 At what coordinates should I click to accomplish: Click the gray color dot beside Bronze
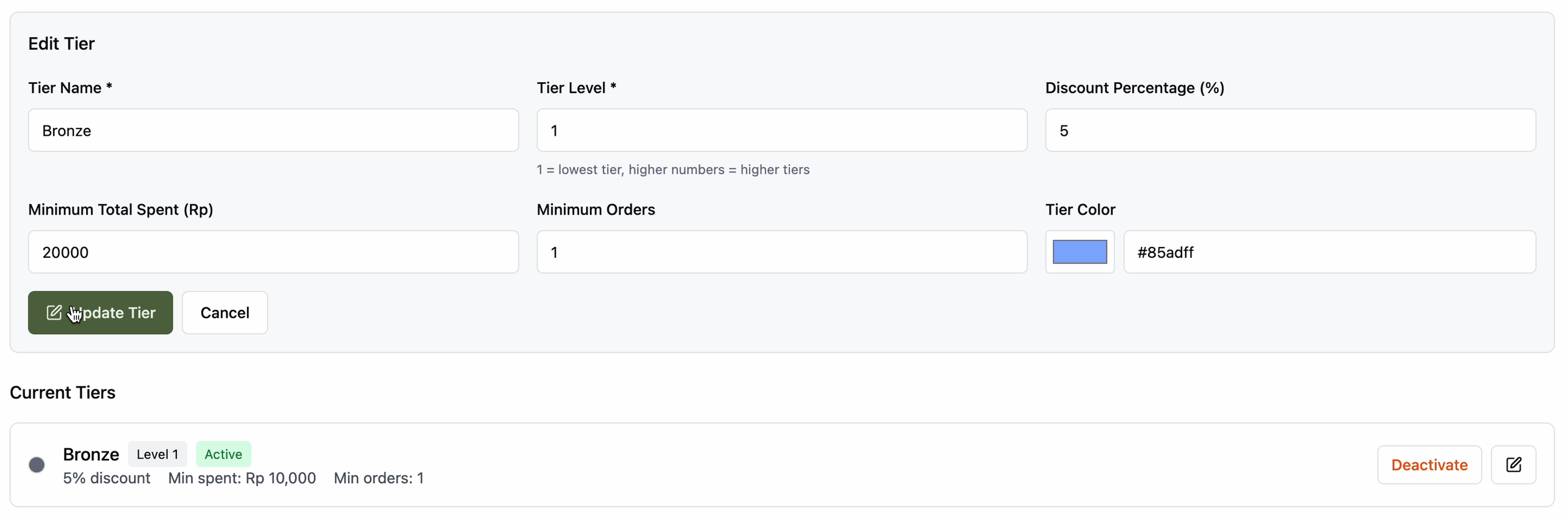37,465
